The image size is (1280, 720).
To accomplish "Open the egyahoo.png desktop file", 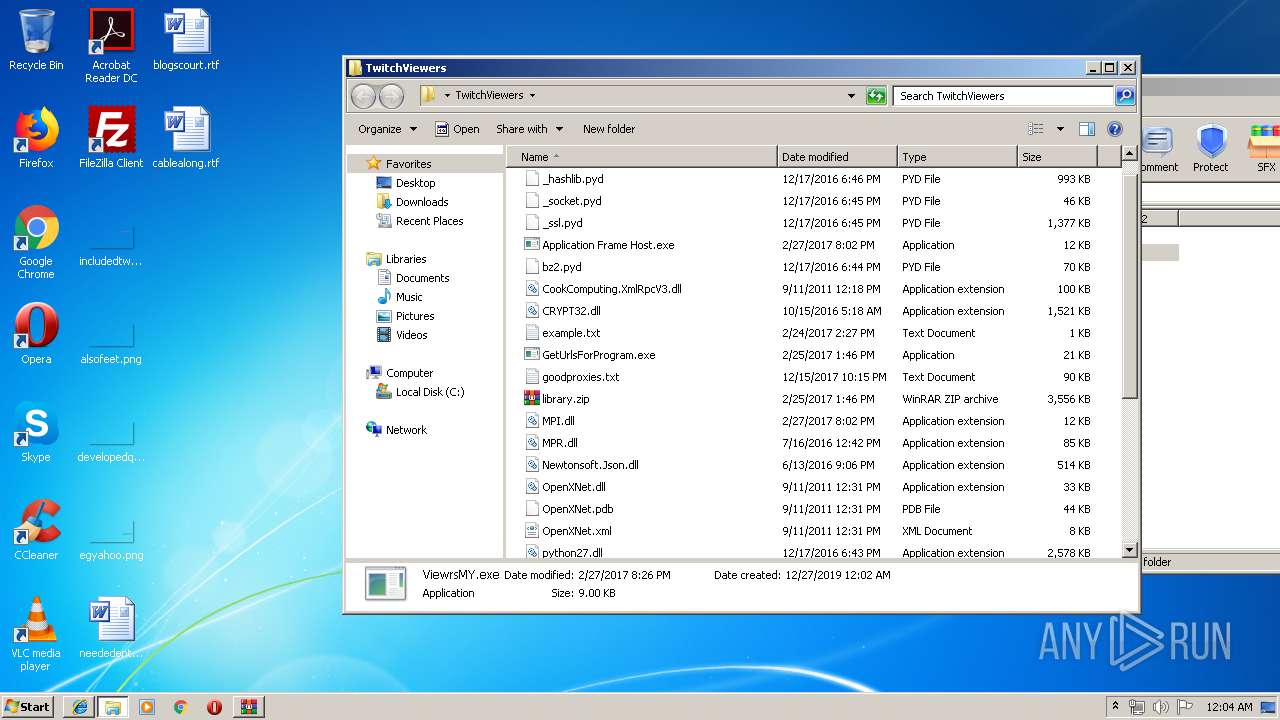I will pos(111,541).
